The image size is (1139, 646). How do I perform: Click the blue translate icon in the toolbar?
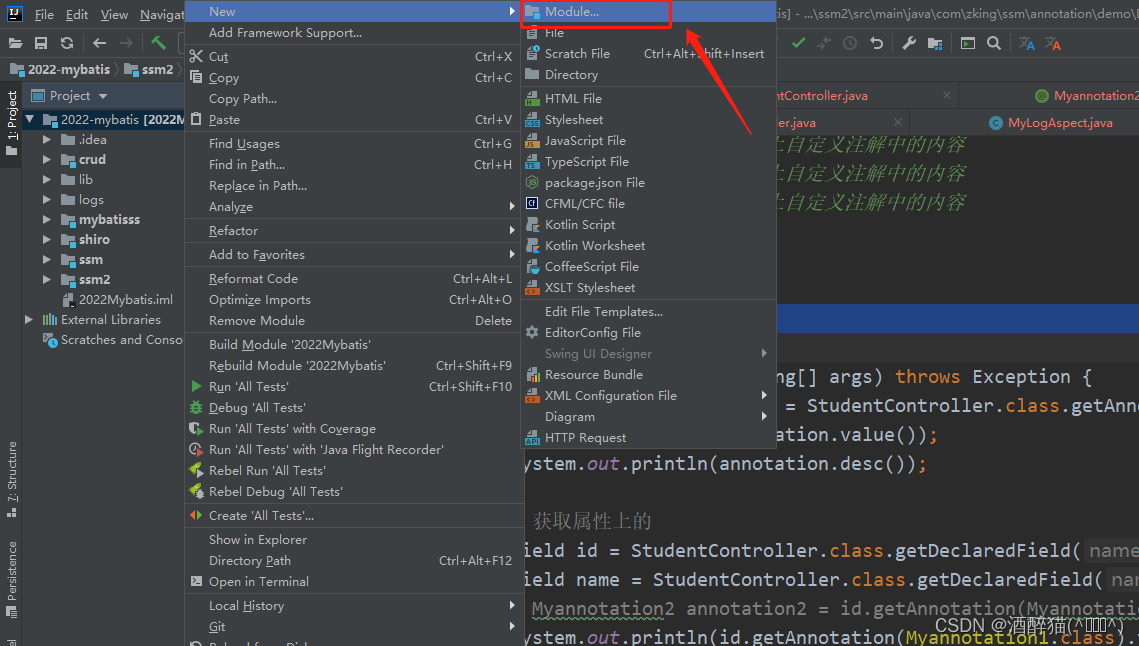point(1027,45)
